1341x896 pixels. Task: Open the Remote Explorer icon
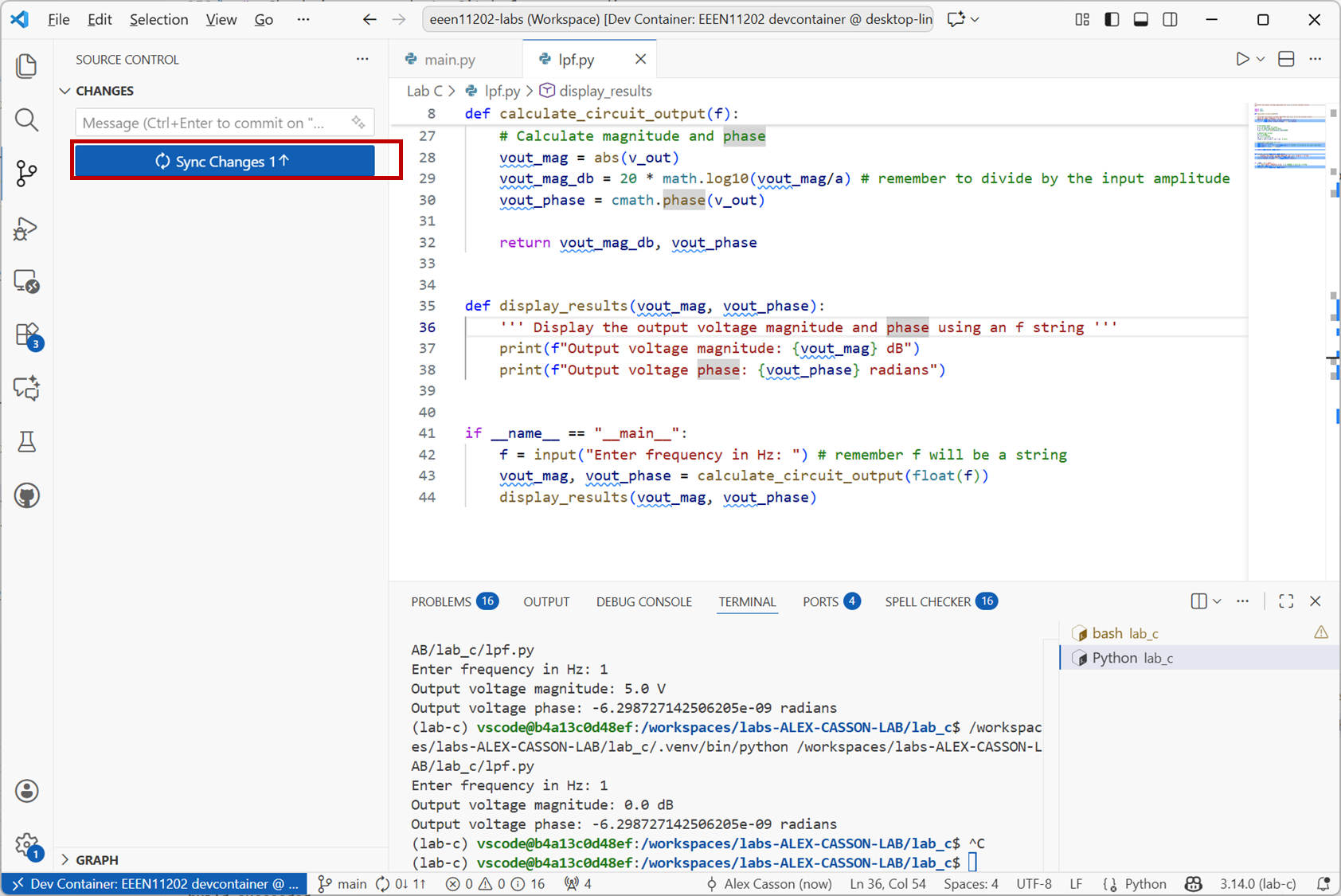(x=26, y=282)
